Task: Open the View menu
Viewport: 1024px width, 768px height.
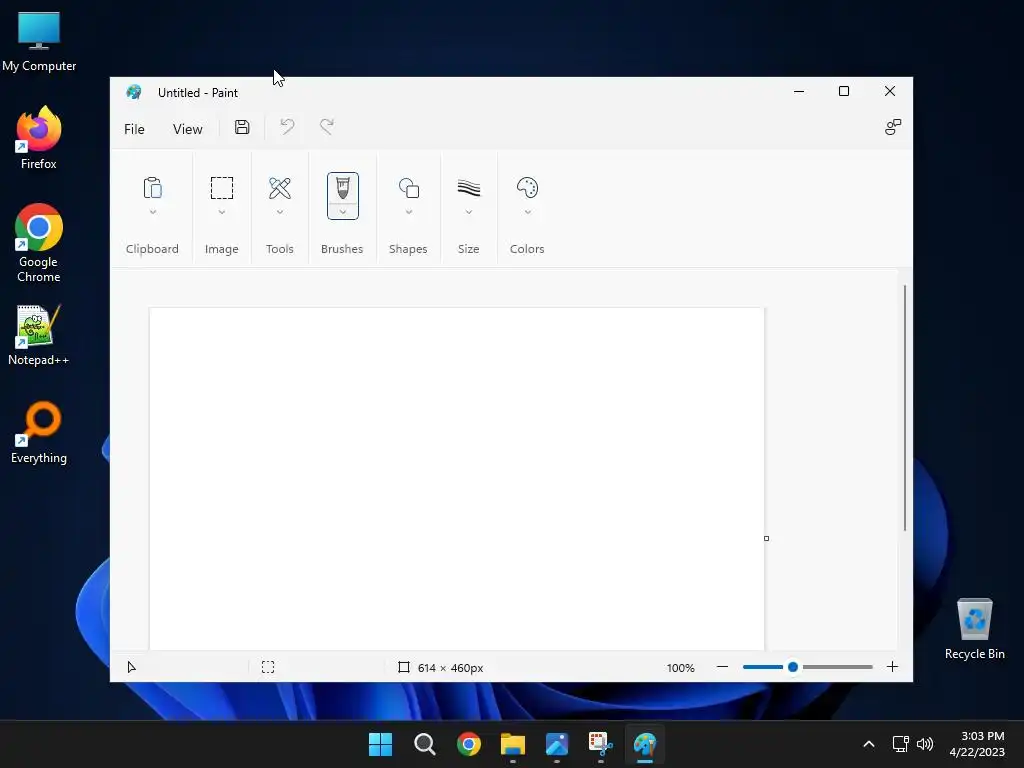Action: [x=187, y=129]
